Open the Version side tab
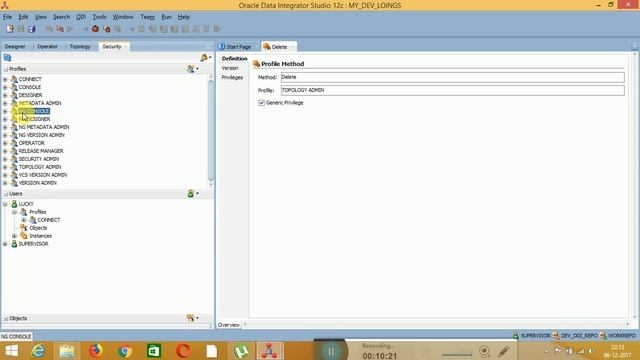 tap(230, 68)
